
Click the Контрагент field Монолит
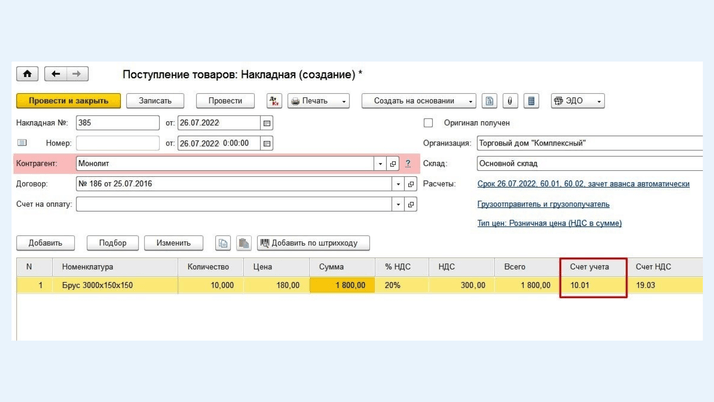click(225, 163)
